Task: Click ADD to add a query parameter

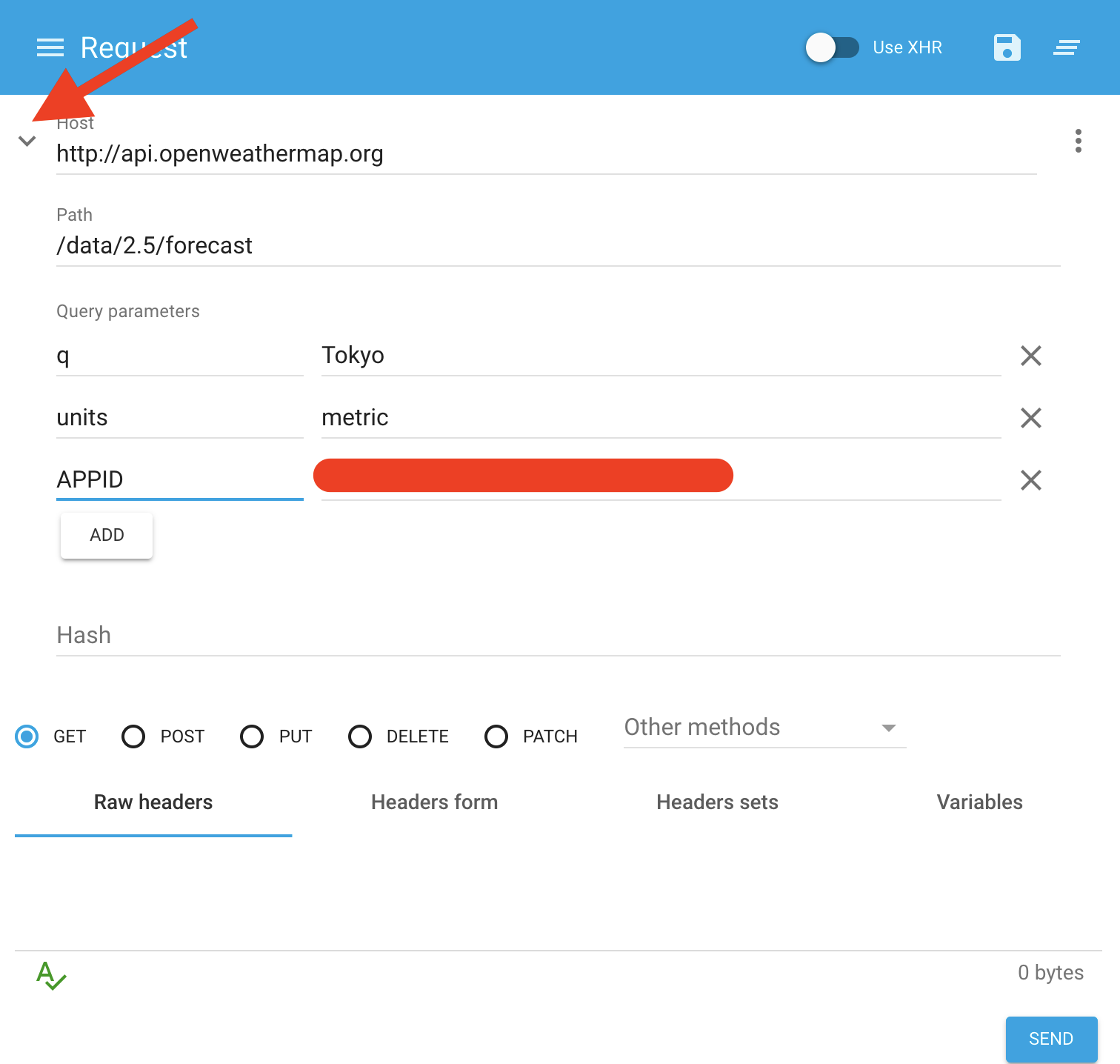Action: click(107, 535)
